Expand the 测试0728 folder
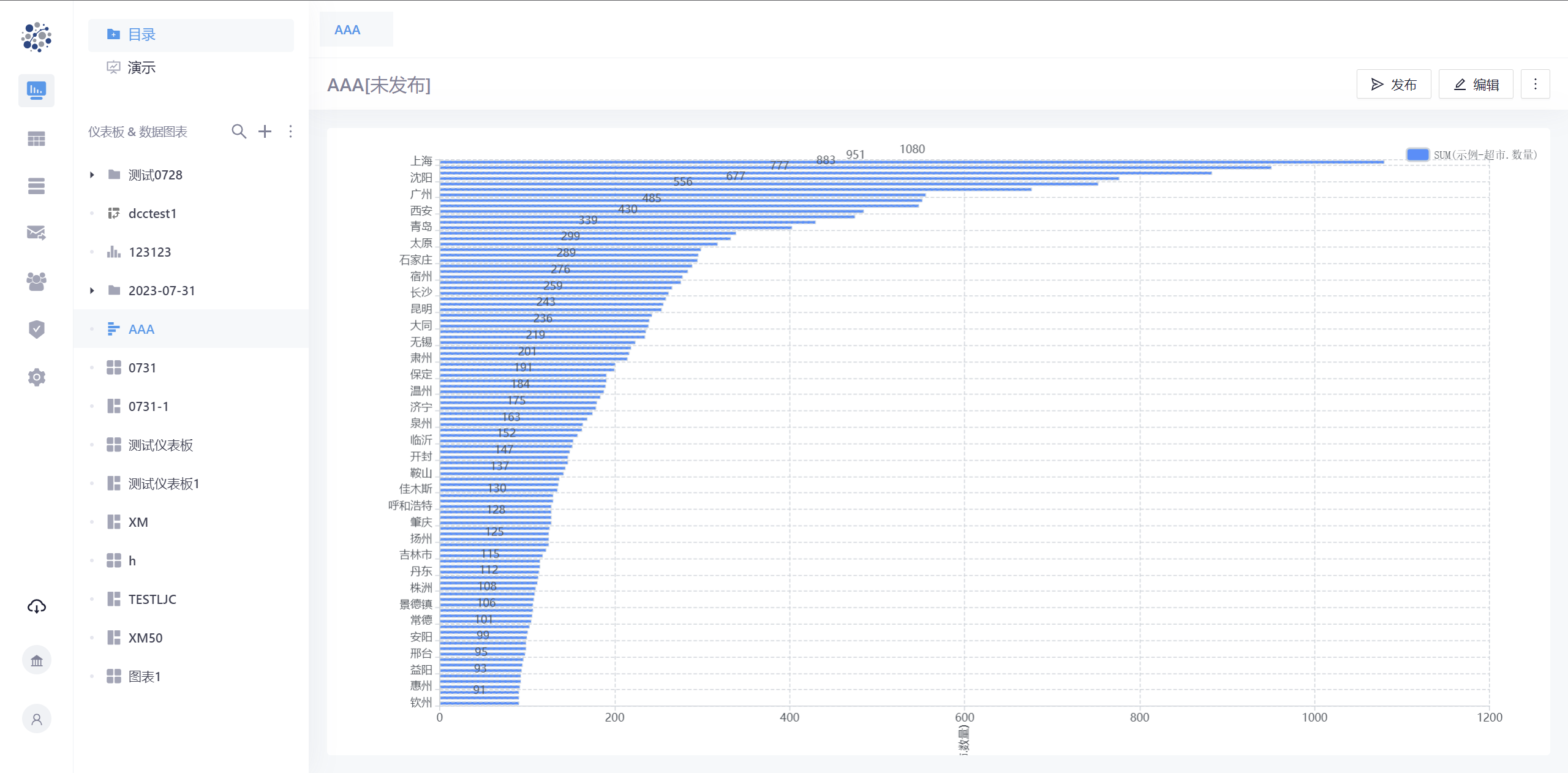The height and width of the screenshot is (773, 1568). click(x=92, y=175)
